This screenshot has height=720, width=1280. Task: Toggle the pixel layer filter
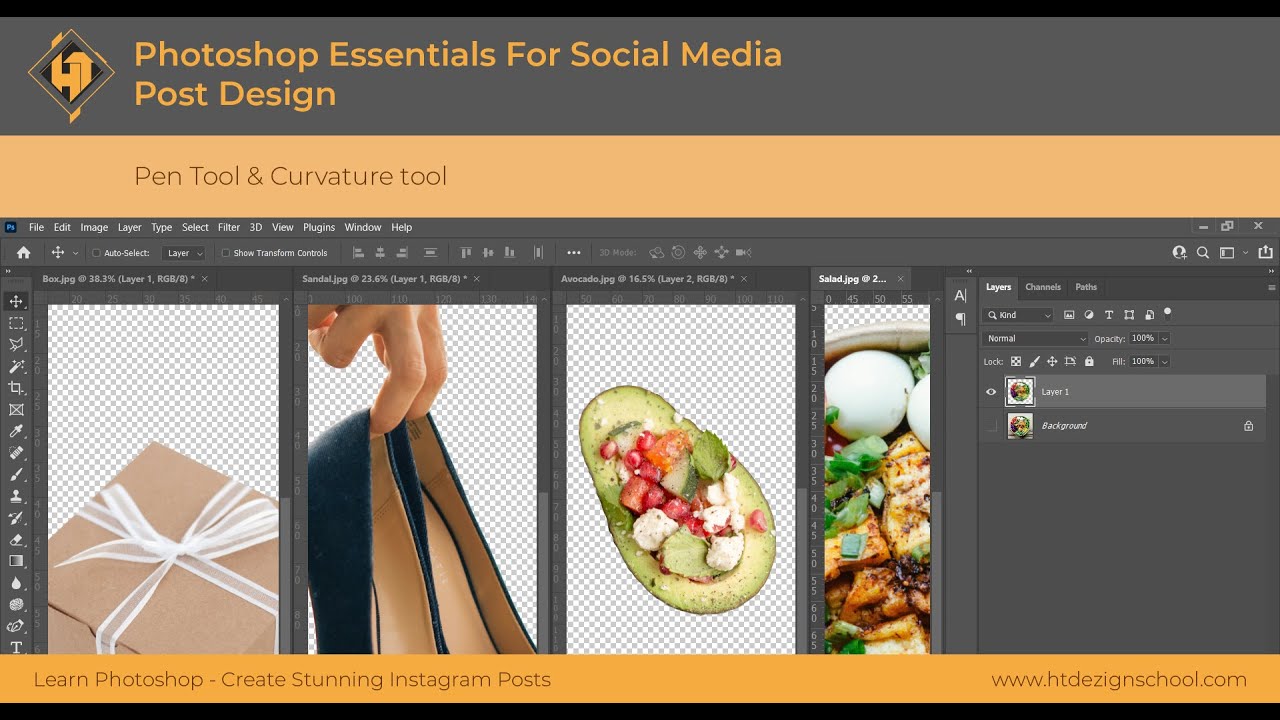[1069, 315]
